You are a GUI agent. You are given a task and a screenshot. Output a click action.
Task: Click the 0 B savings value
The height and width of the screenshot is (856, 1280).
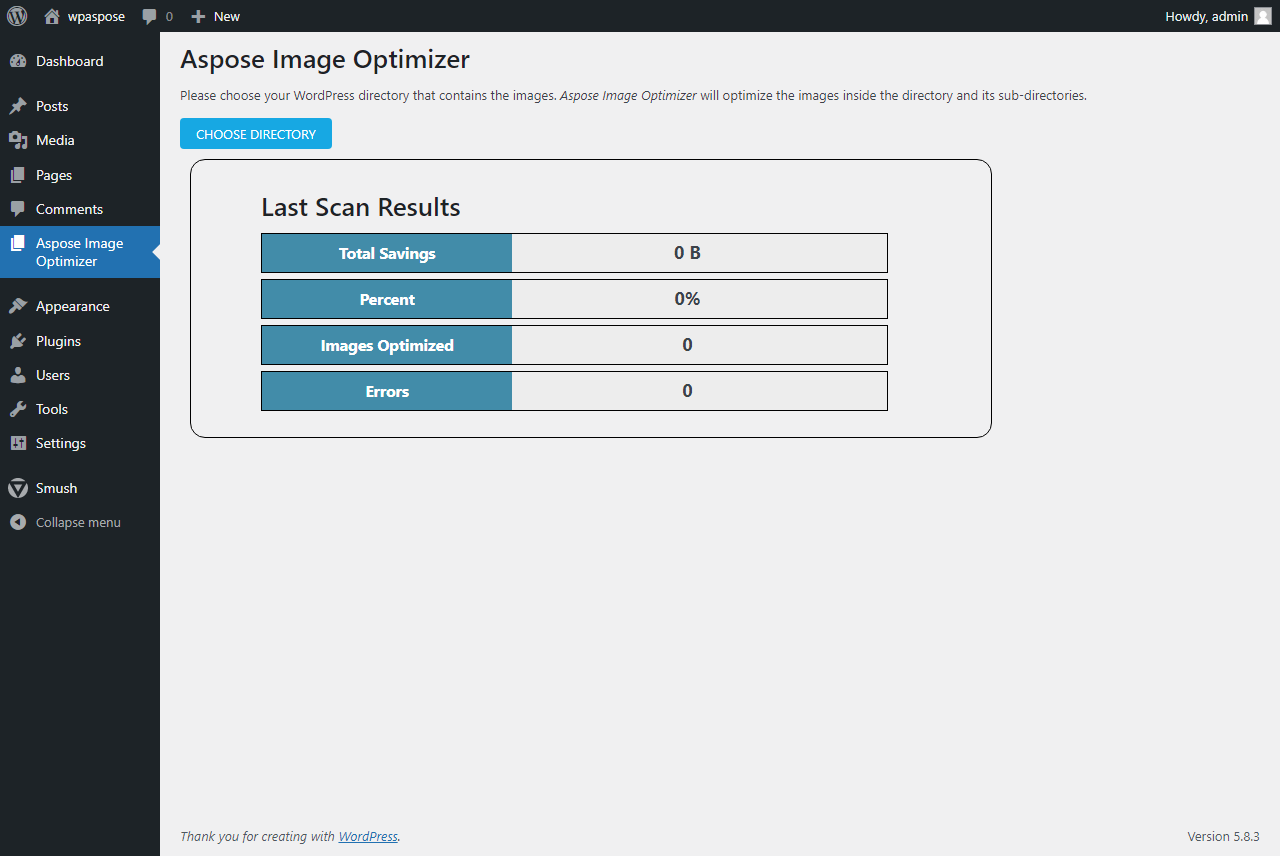(687, 253)
